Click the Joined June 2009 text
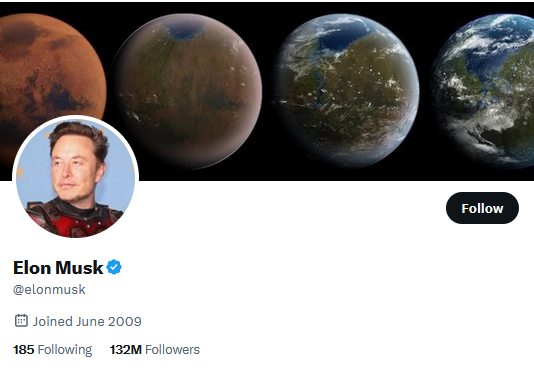Screen dimensions: 534x375 point(87,321)
